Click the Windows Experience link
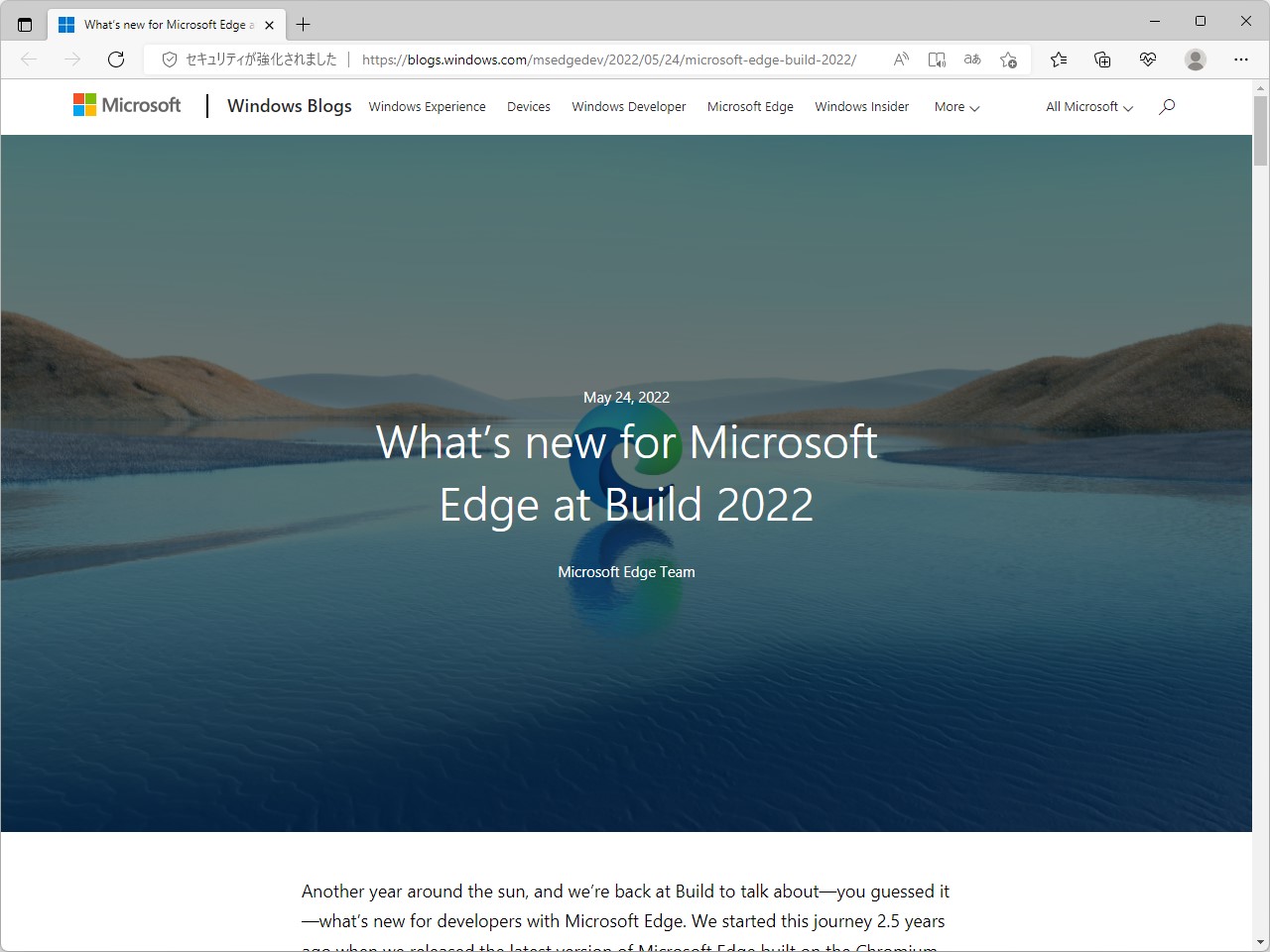 [x=427, y=106]
